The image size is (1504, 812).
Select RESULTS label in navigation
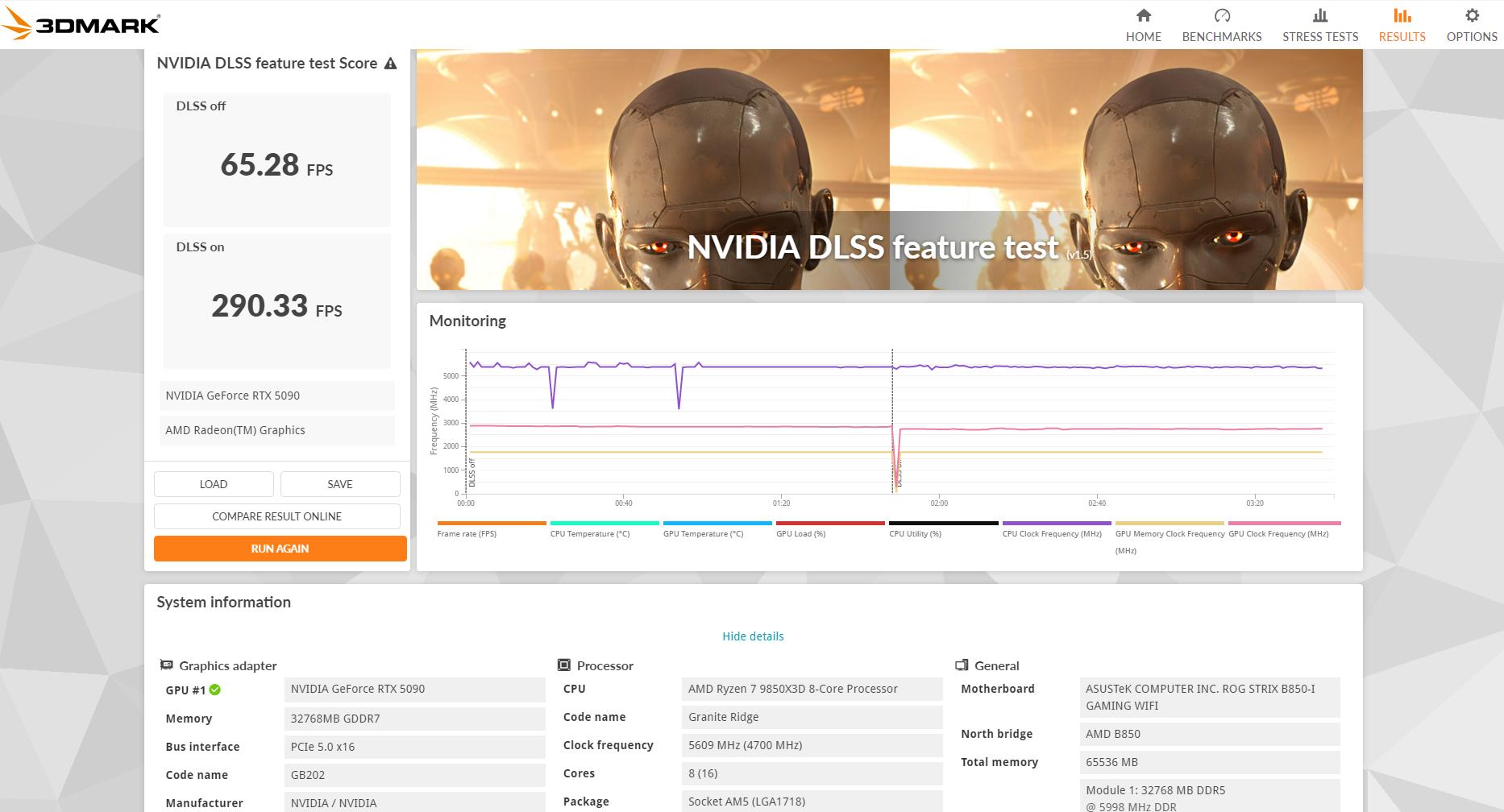click(1402, 37)
